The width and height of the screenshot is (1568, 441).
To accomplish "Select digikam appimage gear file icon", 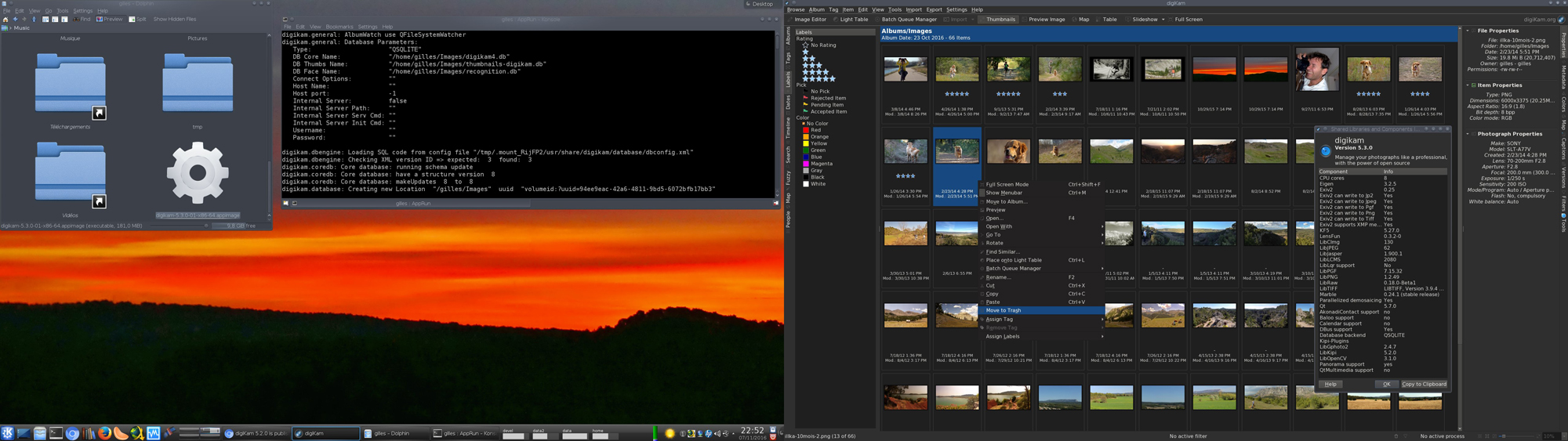I will coord(198,173).
